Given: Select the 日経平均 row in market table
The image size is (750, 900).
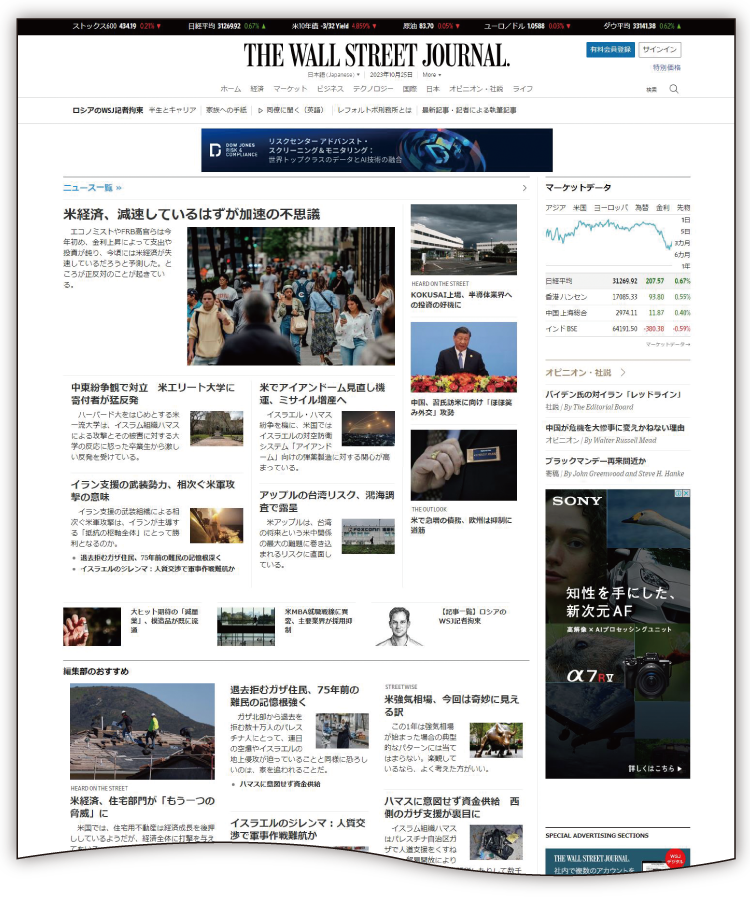Looking at the screenshot, I should coord(617,281).
